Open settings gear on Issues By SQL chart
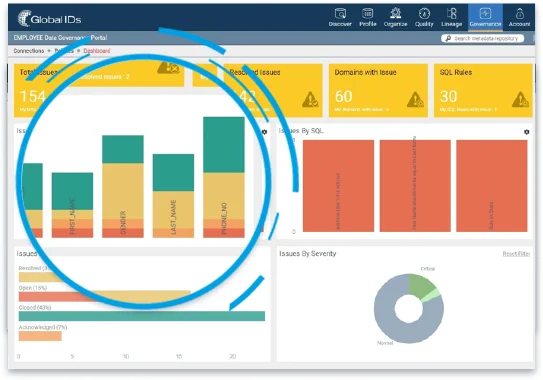The image size is (543, 380). coord(527,132)
